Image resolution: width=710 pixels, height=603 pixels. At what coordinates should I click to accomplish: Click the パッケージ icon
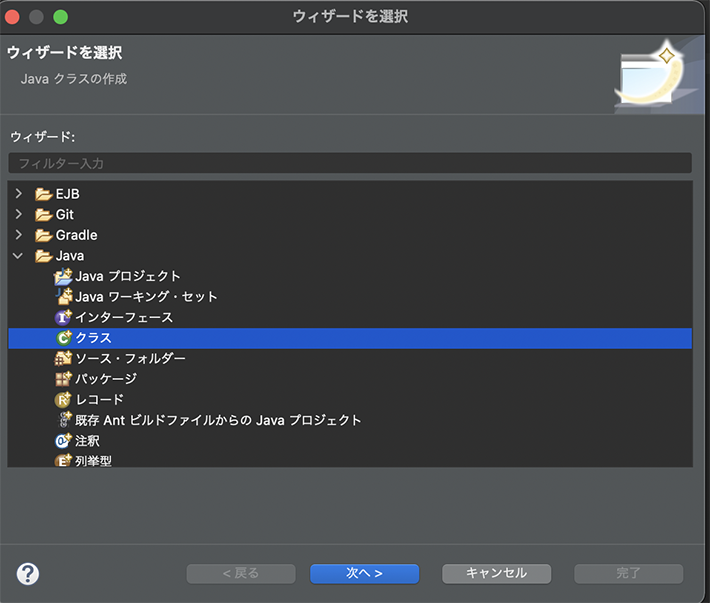coord(63,378)
